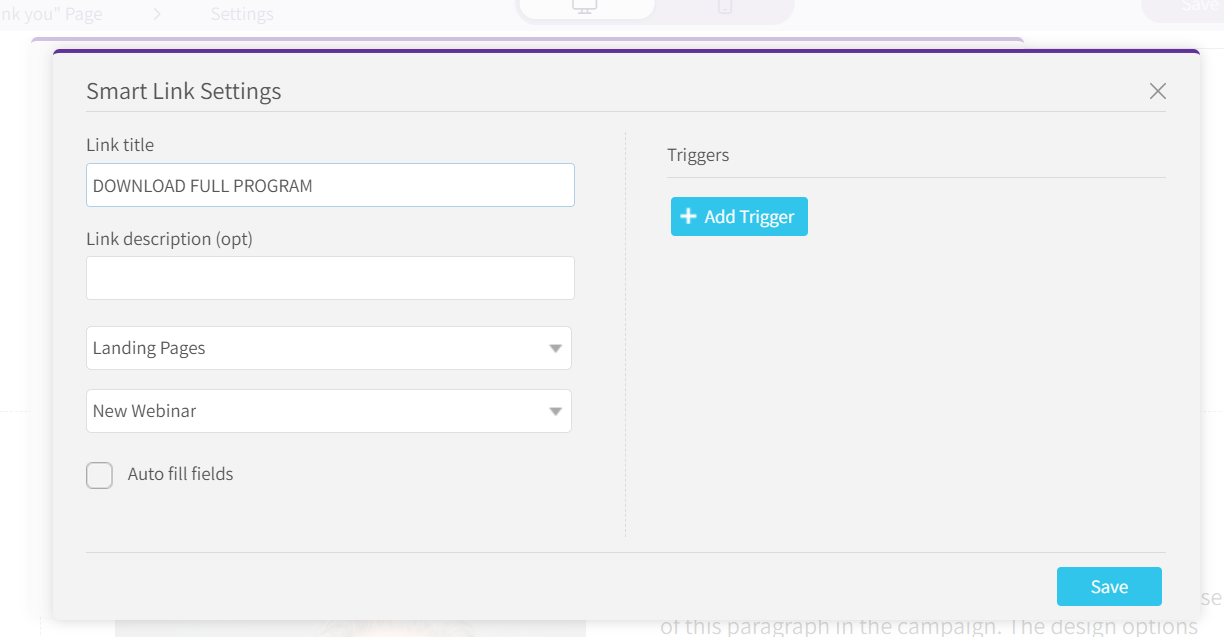Screen dimensions: 1224x637
Task: Click the New Webinar dropdown arrow
Action: point(555,412)
